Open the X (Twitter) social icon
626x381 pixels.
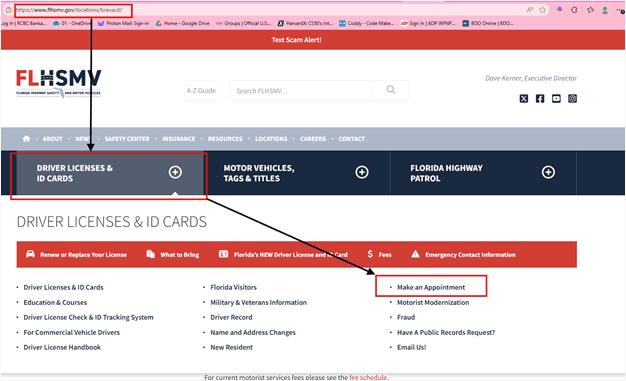tap(524, 98)
